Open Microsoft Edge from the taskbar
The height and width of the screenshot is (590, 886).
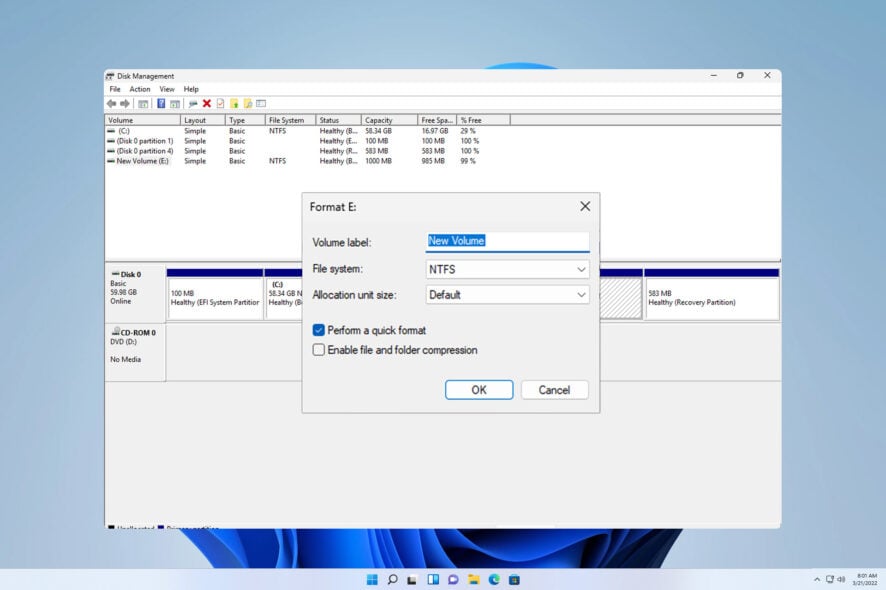[493, 579]
